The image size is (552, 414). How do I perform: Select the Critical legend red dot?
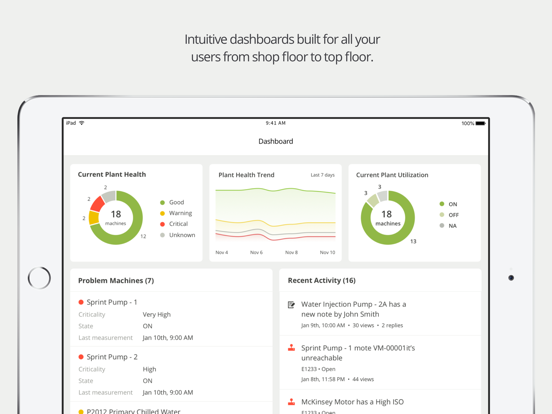(x=162, y=224)
